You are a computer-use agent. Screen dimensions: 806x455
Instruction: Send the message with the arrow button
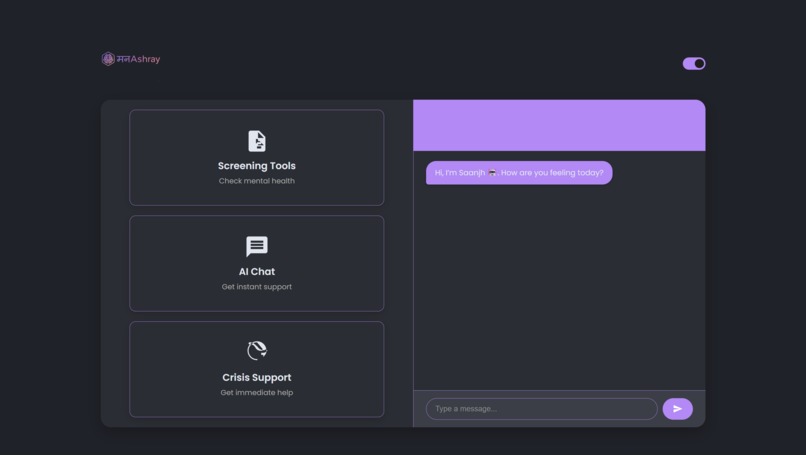pos(677,409)
